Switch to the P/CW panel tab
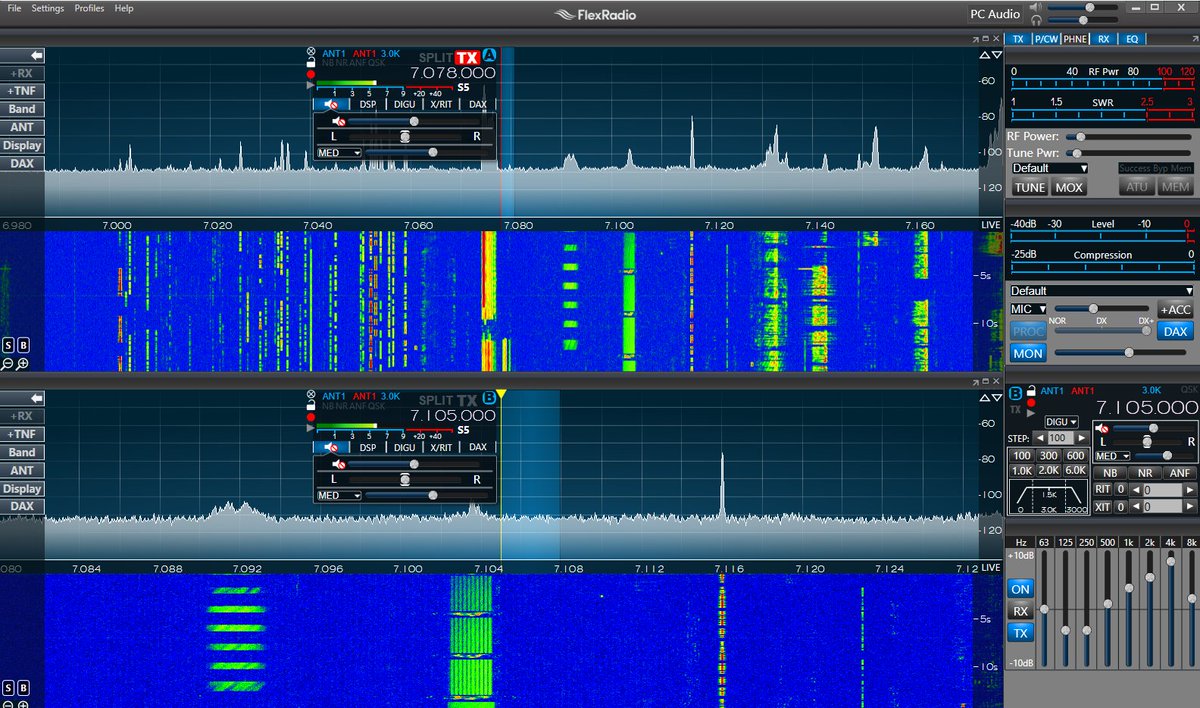Viewport: 1200px width, 708px height. (x=1046, y=39)
